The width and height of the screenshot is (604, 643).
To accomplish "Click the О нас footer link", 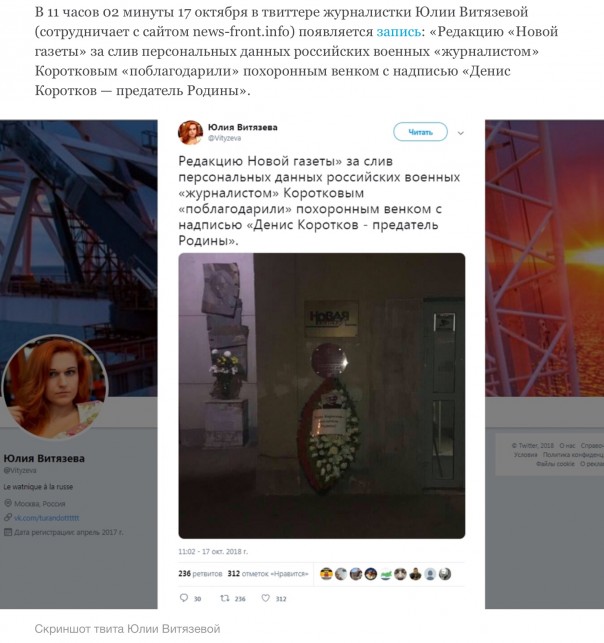I will (567, 445).
